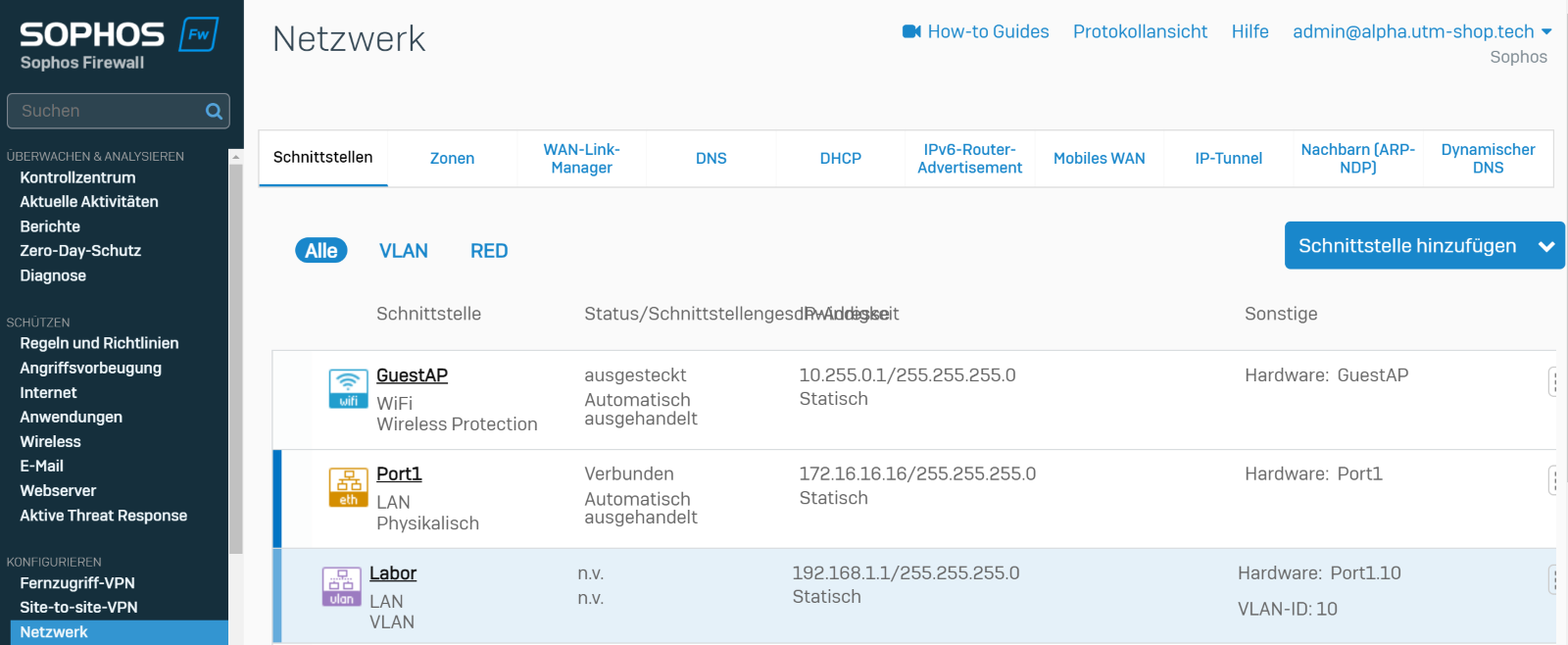Click the 192.168.1.1/255.255.255.0 address text
Viewport: 1568px width, 645px height.
point(906,573)
